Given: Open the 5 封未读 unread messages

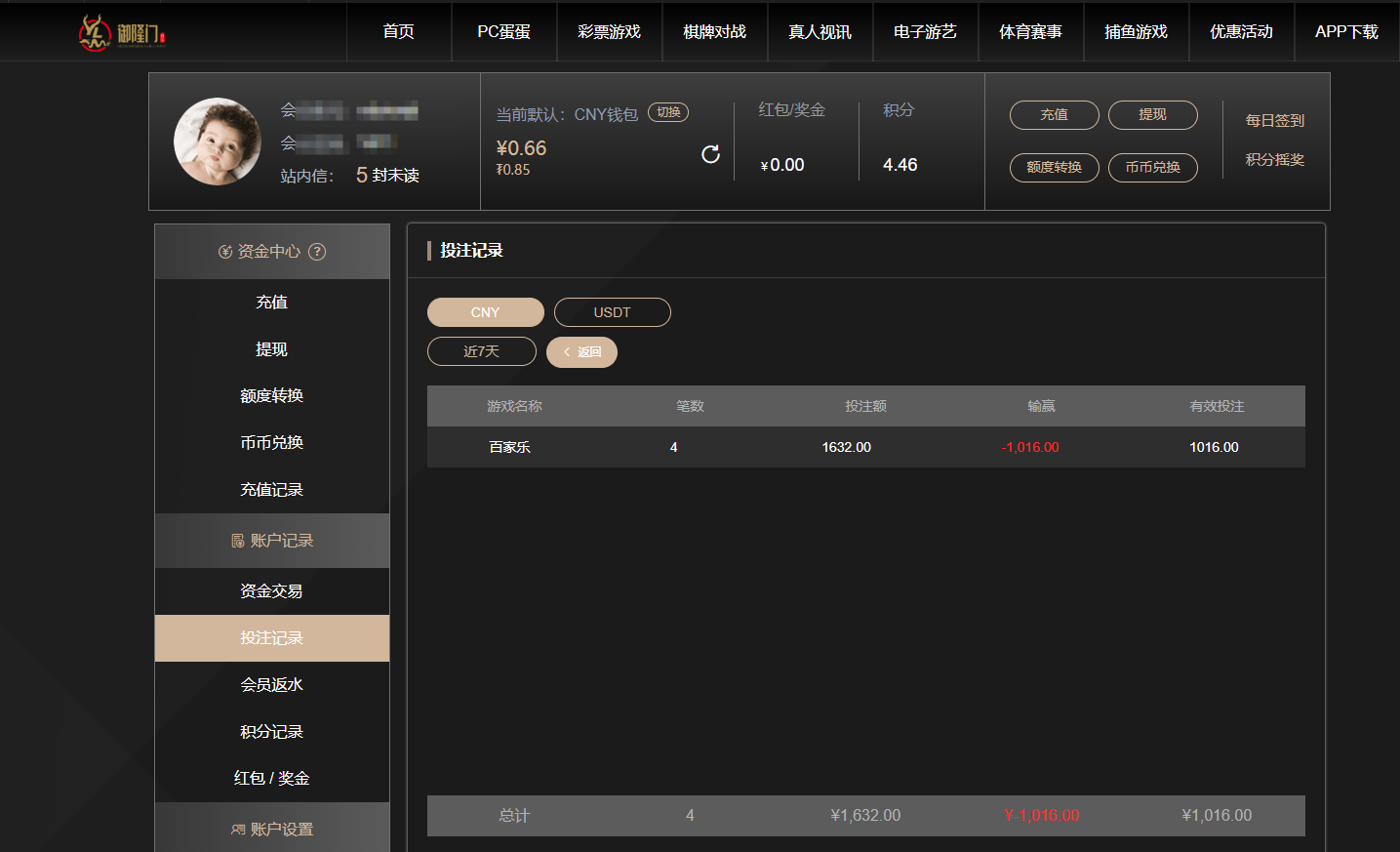Looking at the screenshot, I should click(x=387, y=176).
